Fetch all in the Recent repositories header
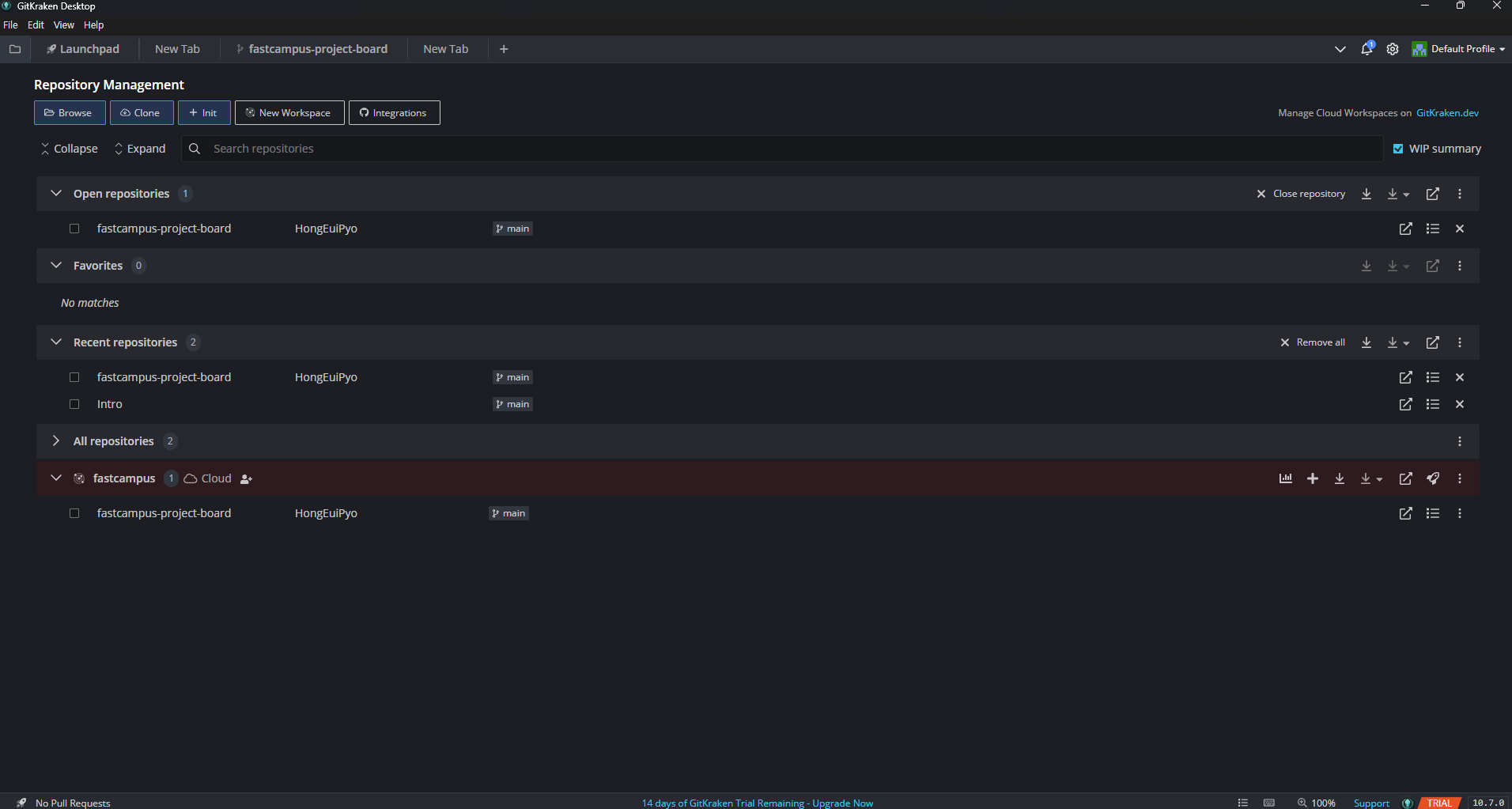The height and width of the screenshot is (809, 1512). tap(1366, 342)
